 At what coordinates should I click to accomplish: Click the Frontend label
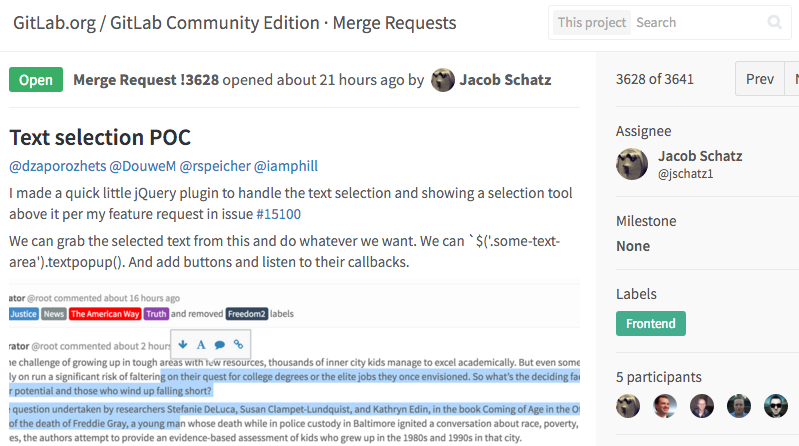tap(651, 324)
